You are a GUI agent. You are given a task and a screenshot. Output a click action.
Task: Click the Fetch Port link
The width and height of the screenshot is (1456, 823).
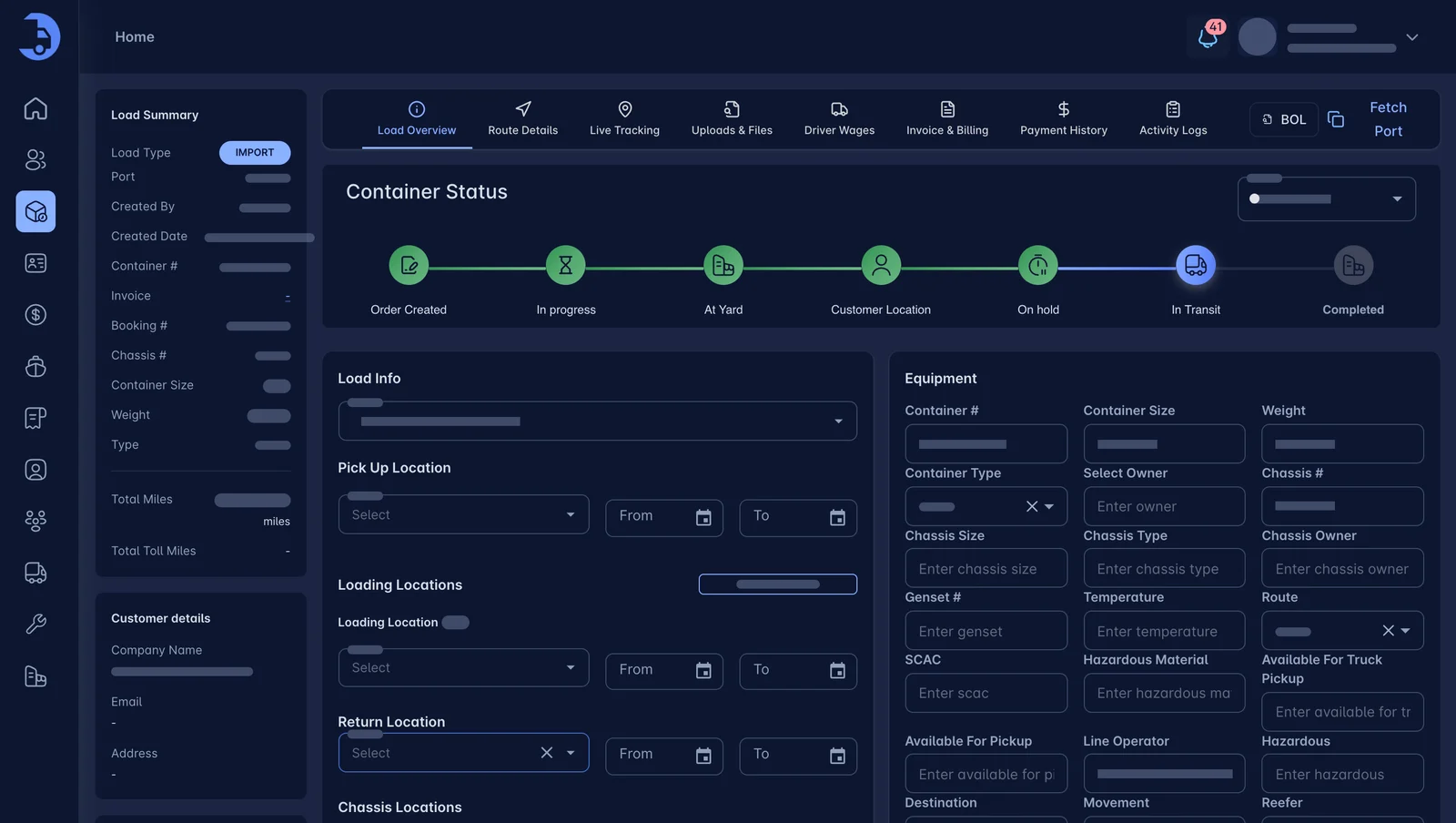(x=1389, y=119)
